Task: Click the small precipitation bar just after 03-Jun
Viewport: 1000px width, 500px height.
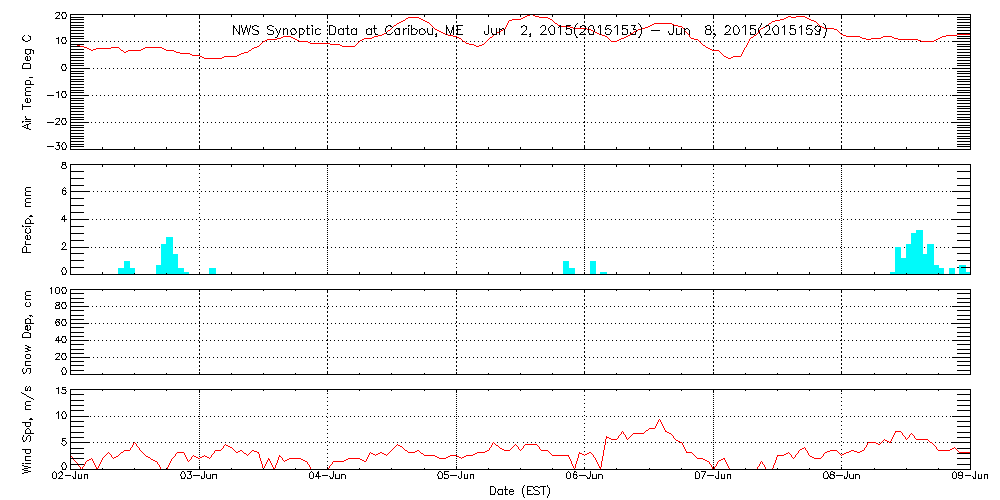Action: [x=212, y=271]
